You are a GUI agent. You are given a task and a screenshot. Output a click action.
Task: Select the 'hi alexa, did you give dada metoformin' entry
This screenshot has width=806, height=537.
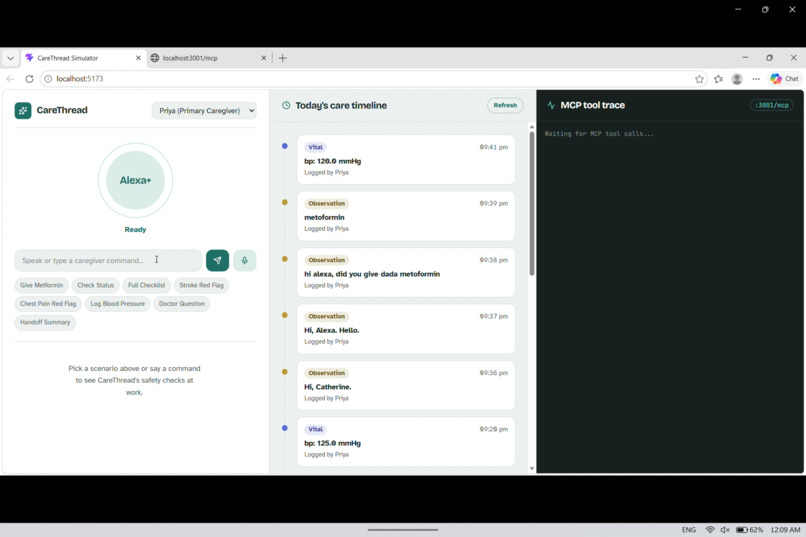(406, 272)
